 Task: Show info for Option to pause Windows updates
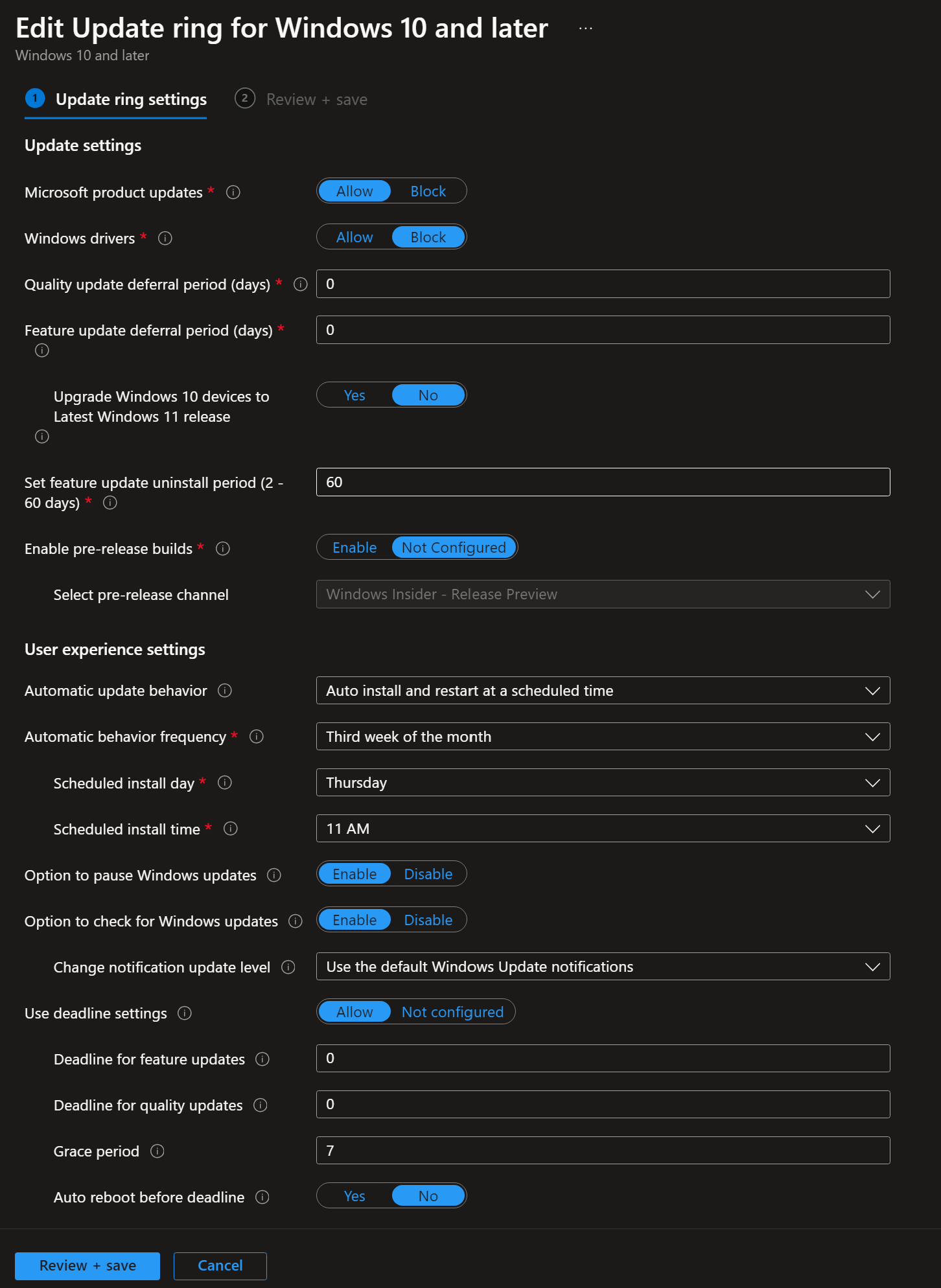274,875
